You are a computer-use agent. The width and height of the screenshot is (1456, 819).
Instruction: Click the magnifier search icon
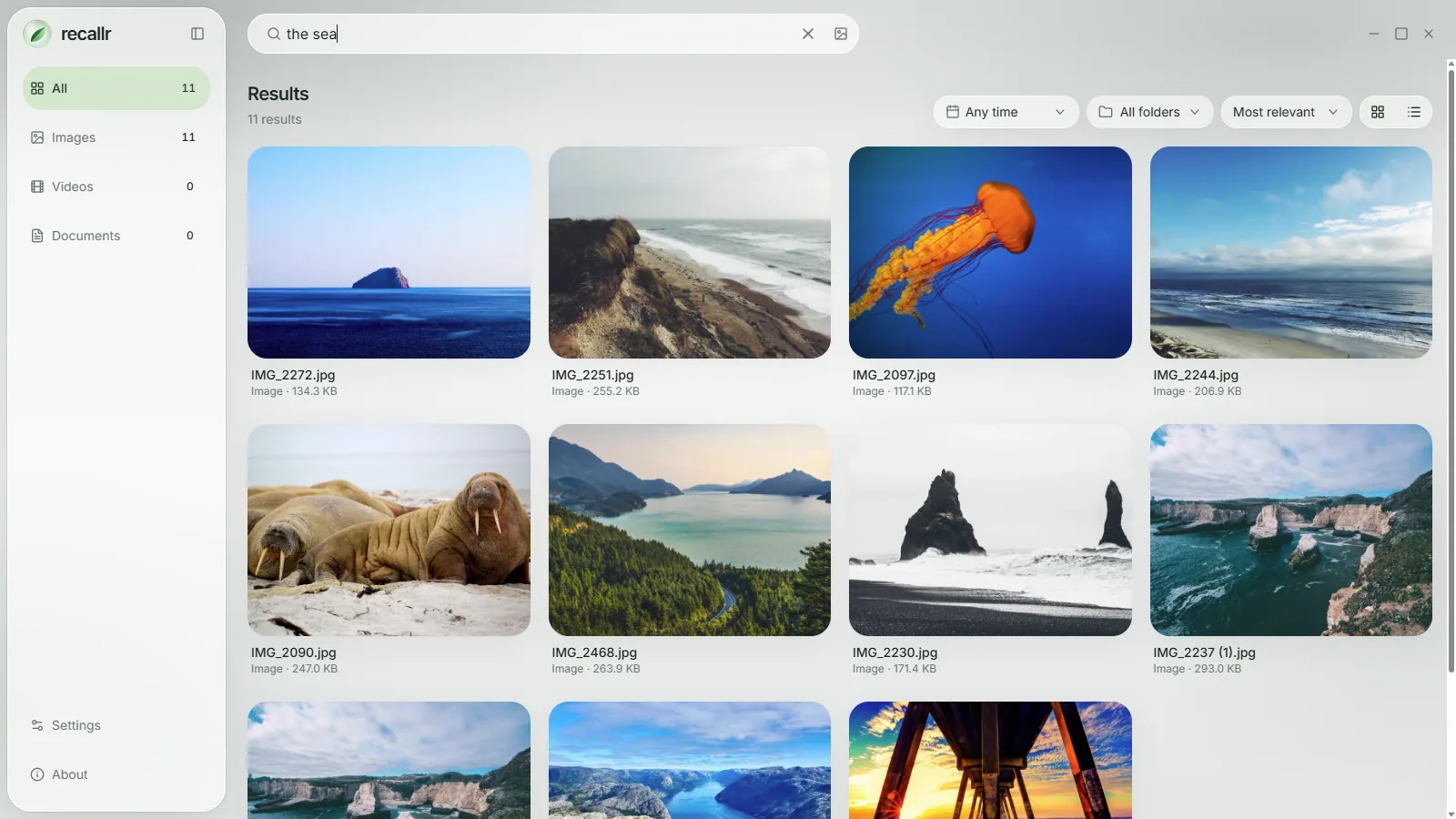click(x=274, y=34)
